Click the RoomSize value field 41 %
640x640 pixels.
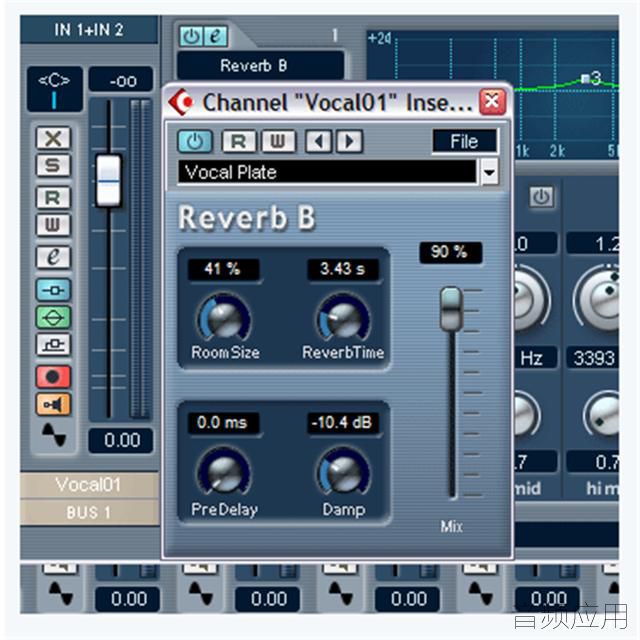click(x=223, y=269)
